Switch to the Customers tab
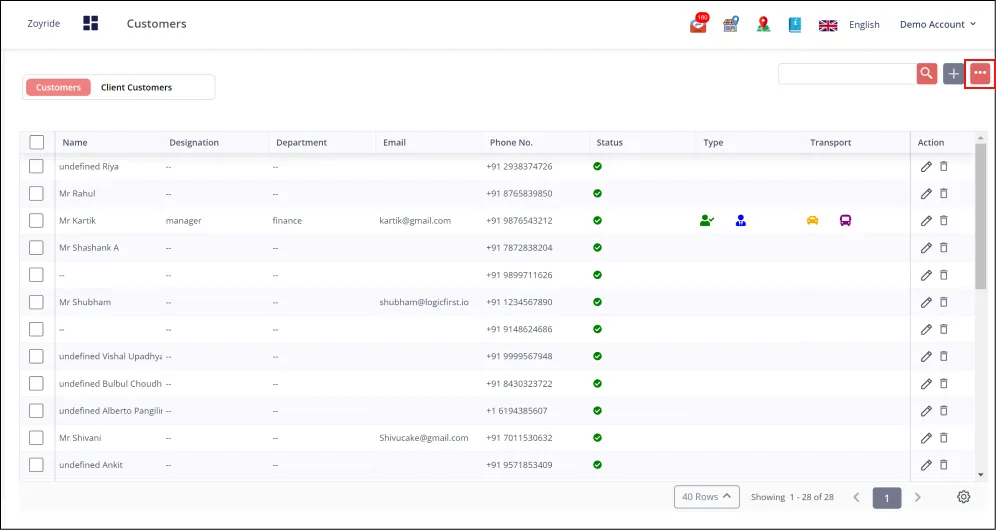 [x=58, y=87]
